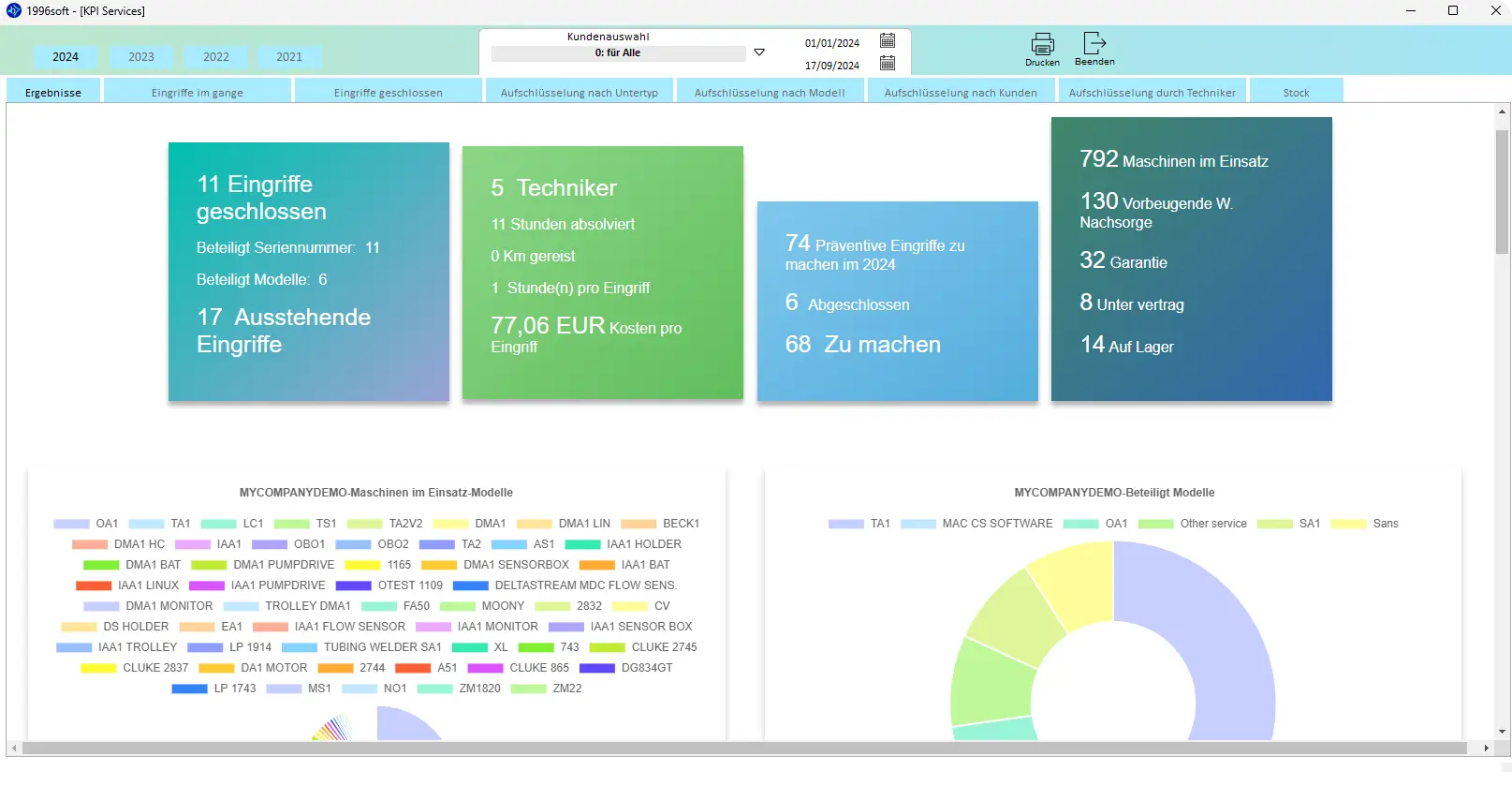Toggle IAA1 FLOW SENSOR legend swatch

pyautogui.click(x=270, y=627)
